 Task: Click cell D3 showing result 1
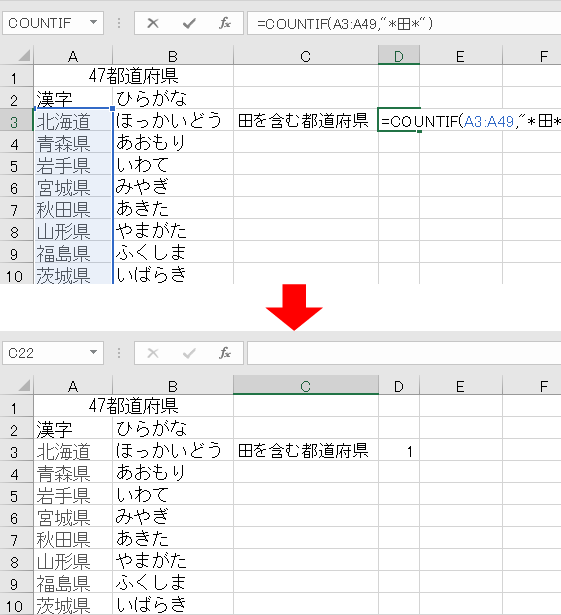pyautogui.click(x=399, y=450)
